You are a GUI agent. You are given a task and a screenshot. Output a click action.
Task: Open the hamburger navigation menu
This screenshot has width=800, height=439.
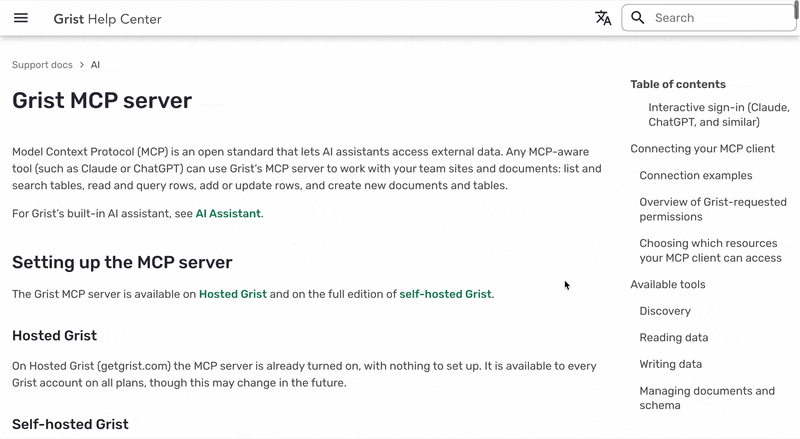[21, 18]
